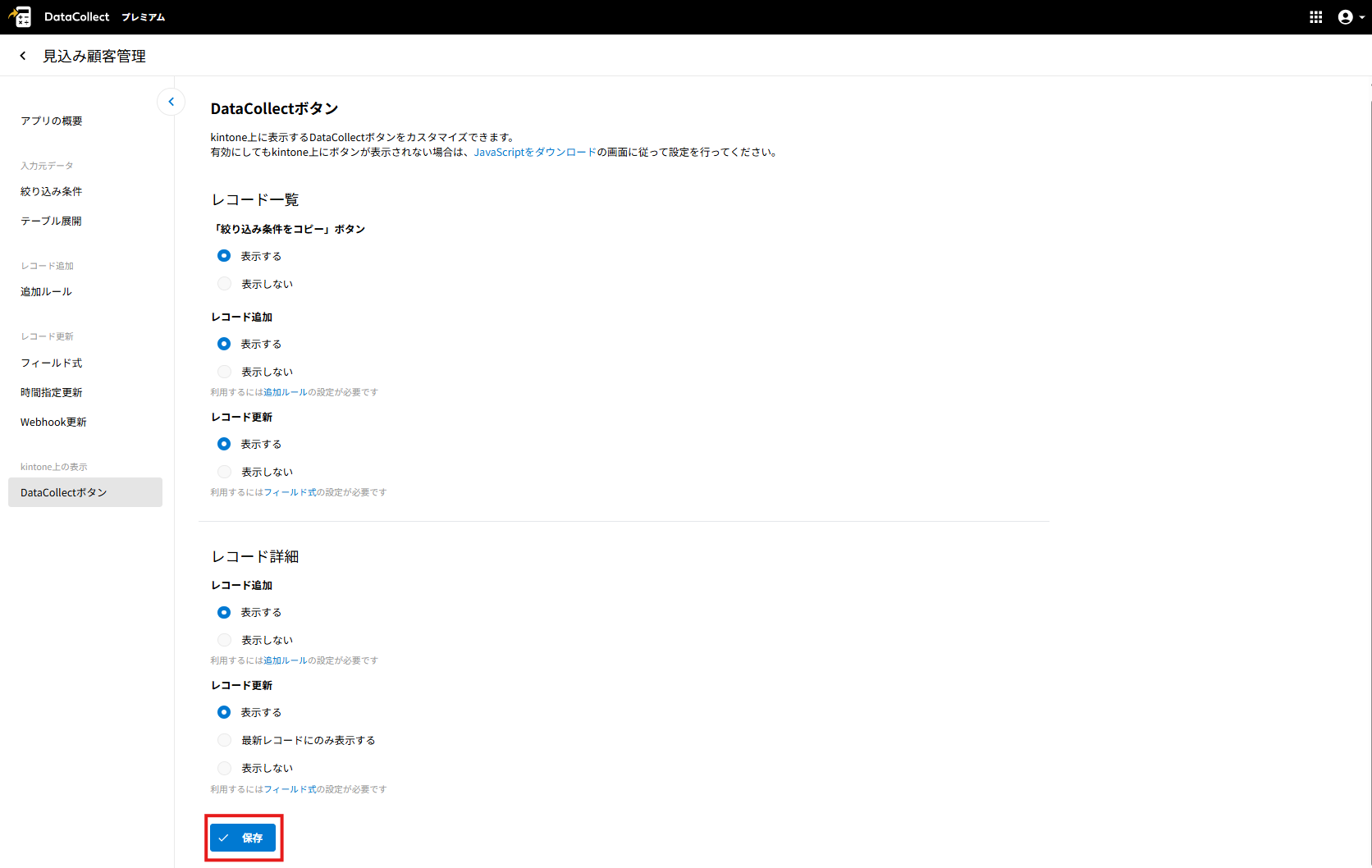This screenshot has width=1372, height=868.
Task: Select DataCollectボタン in sidebar
Action: (x=85, y=492)
